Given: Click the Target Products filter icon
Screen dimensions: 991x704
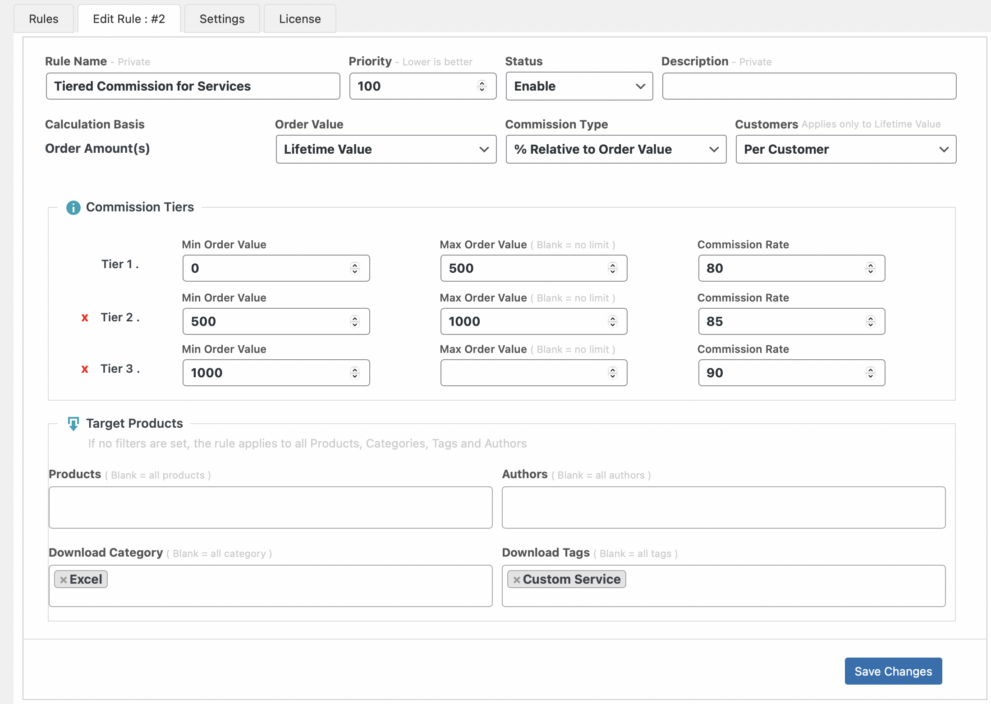Looking at the screenshot, I should tap(73, 424).
